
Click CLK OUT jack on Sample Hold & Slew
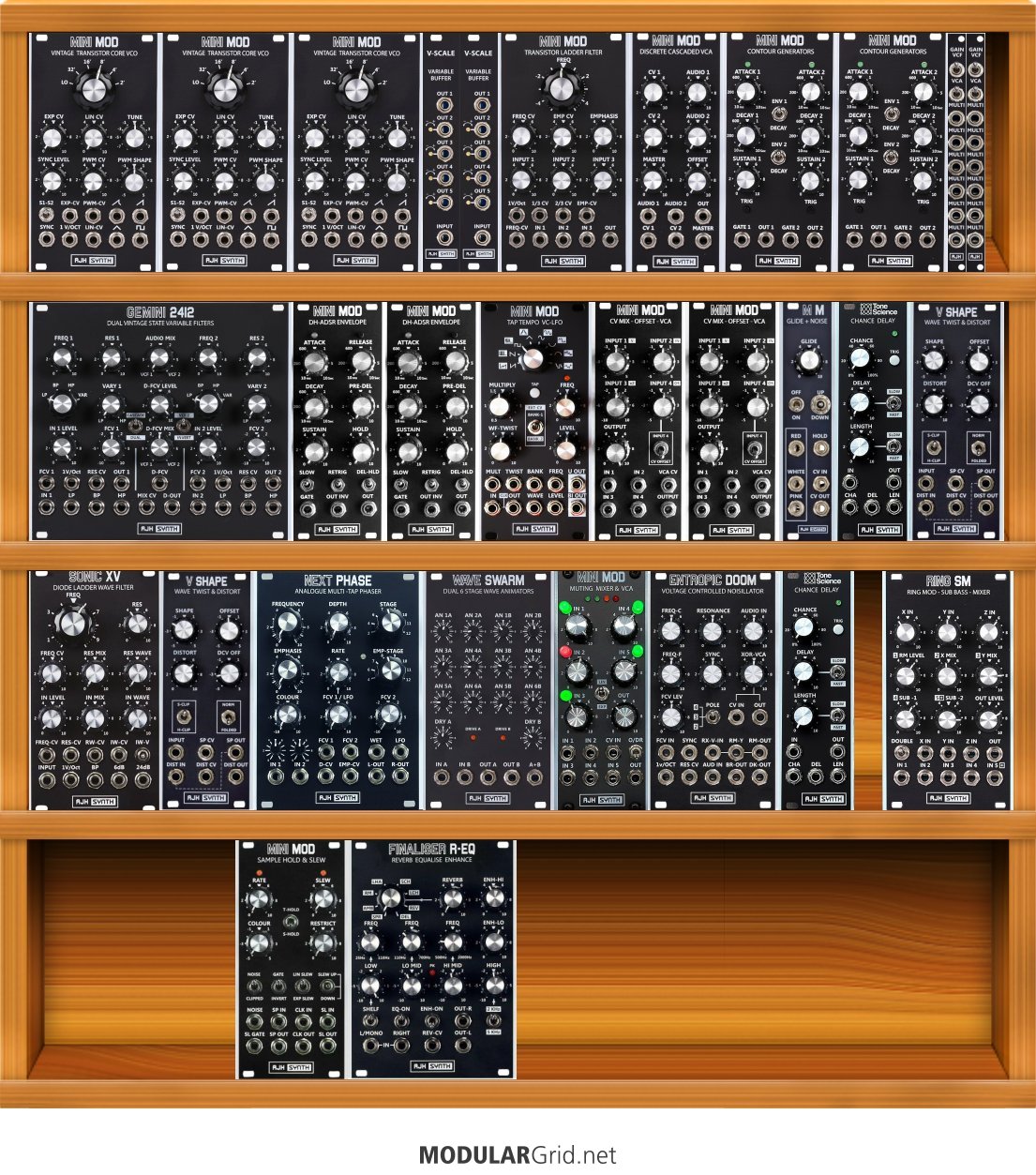[303, 1045]
